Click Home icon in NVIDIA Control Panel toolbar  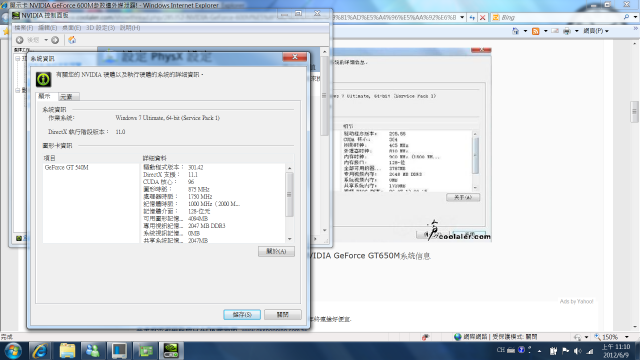pyautogui.click(x=72, y=40)
